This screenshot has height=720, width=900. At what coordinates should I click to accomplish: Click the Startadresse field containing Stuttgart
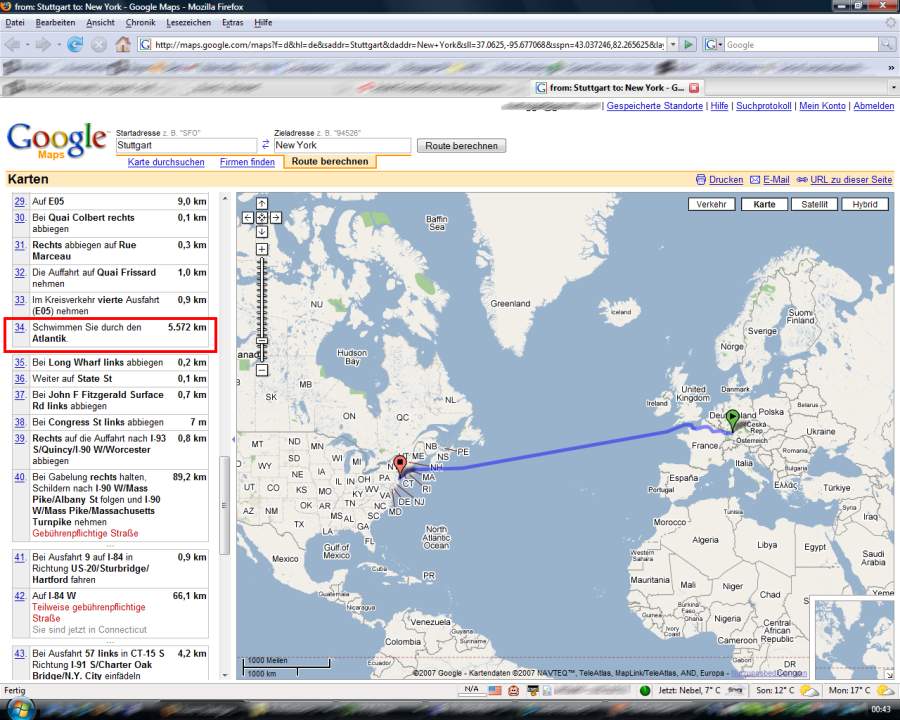(x=186, y=145)
